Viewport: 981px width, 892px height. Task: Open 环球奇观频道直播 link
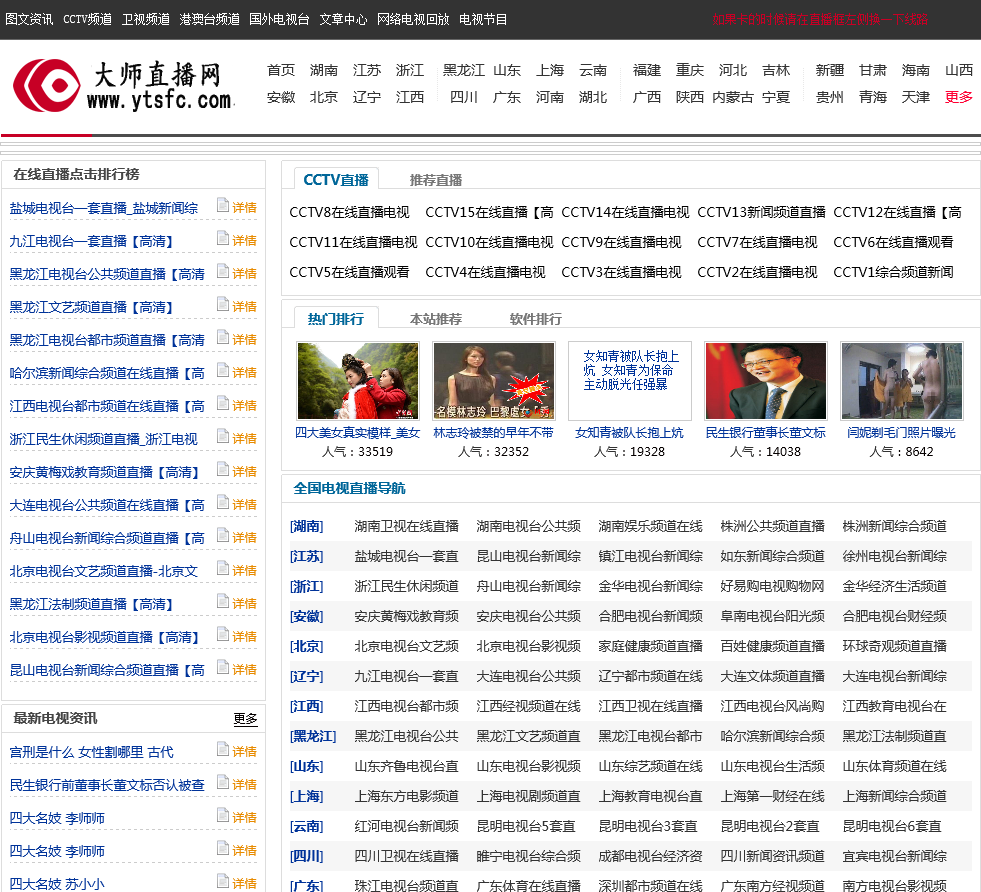pos(895,647)
